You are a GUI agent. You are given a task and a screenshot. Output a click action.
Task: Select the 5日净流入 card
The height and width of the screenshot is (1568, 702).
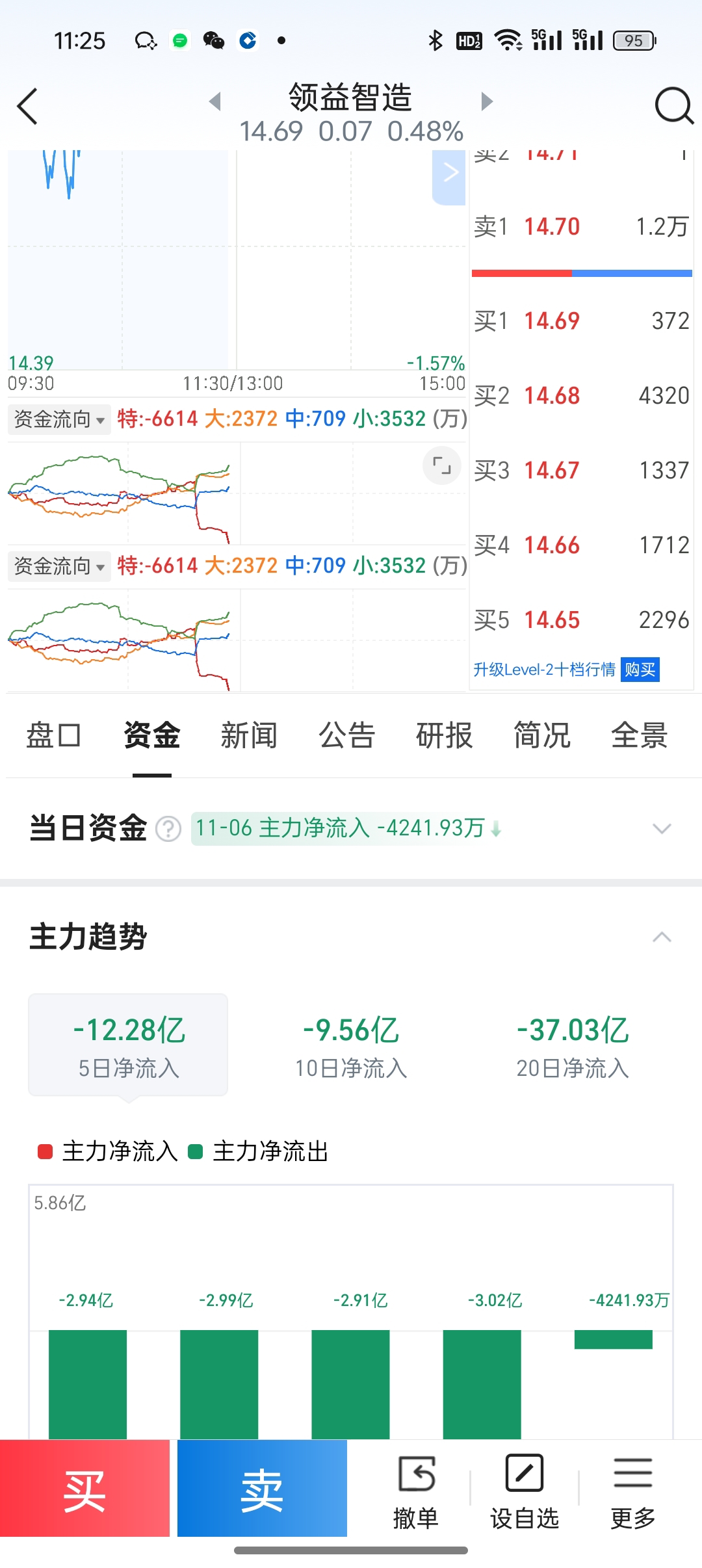pyautogui.click(x=128, y=1045)
